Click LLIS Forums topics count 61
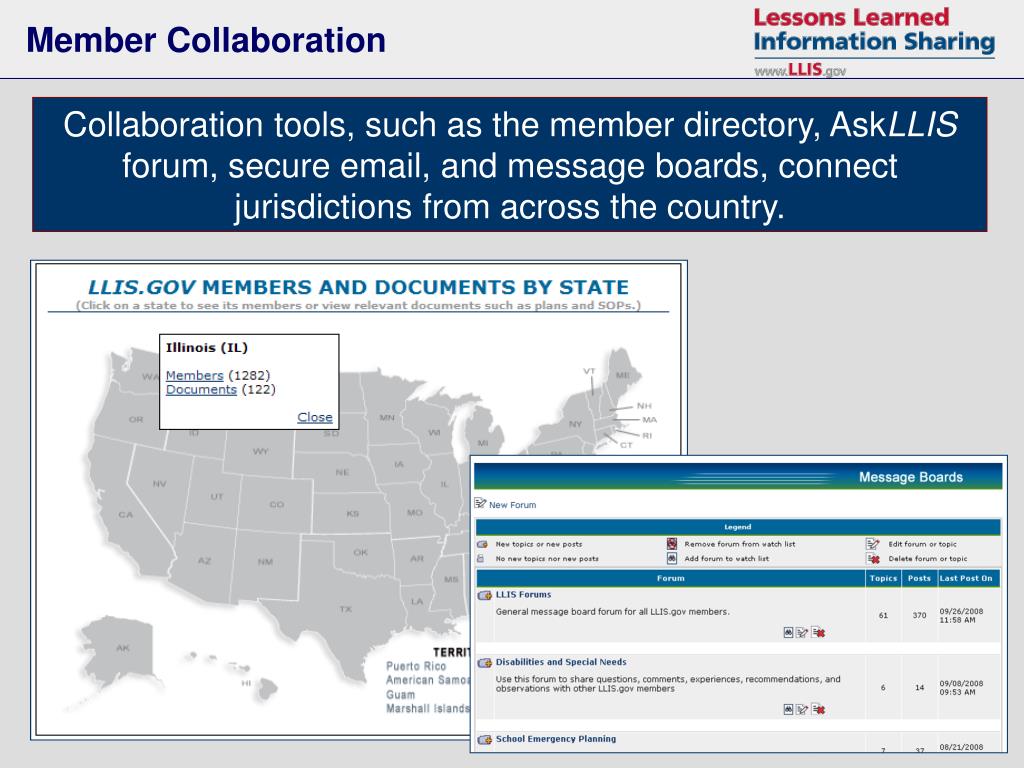The image size is (1024, 768). click(883, 615)
